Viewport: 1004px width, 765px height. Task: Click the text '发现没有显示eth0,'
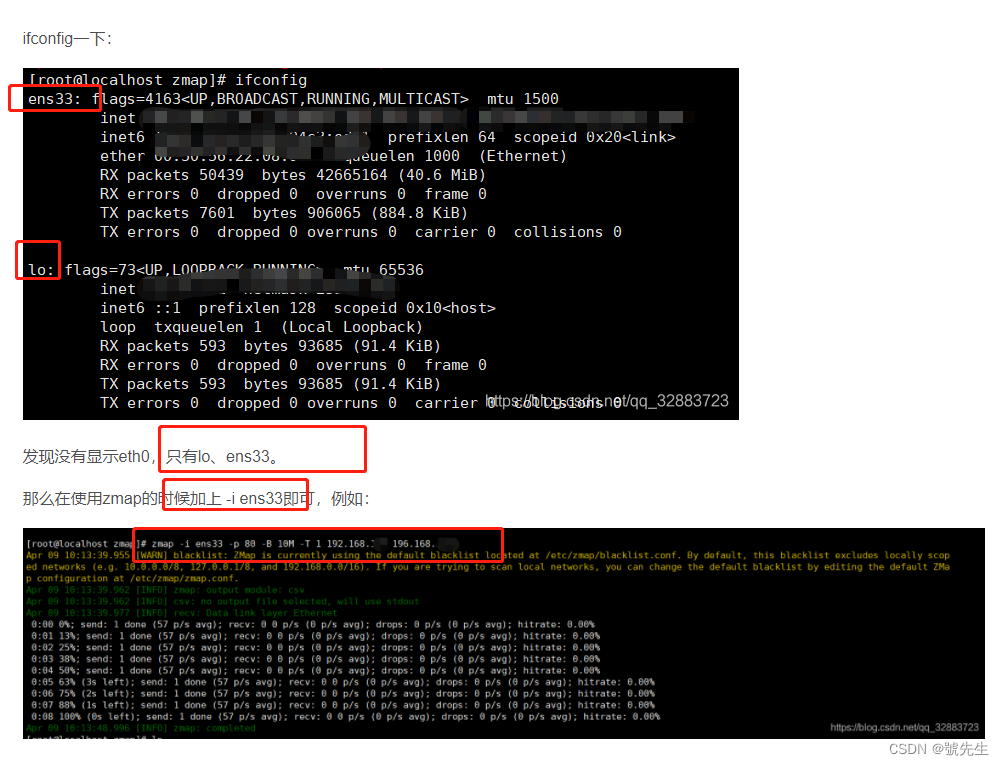coord(89,456)
